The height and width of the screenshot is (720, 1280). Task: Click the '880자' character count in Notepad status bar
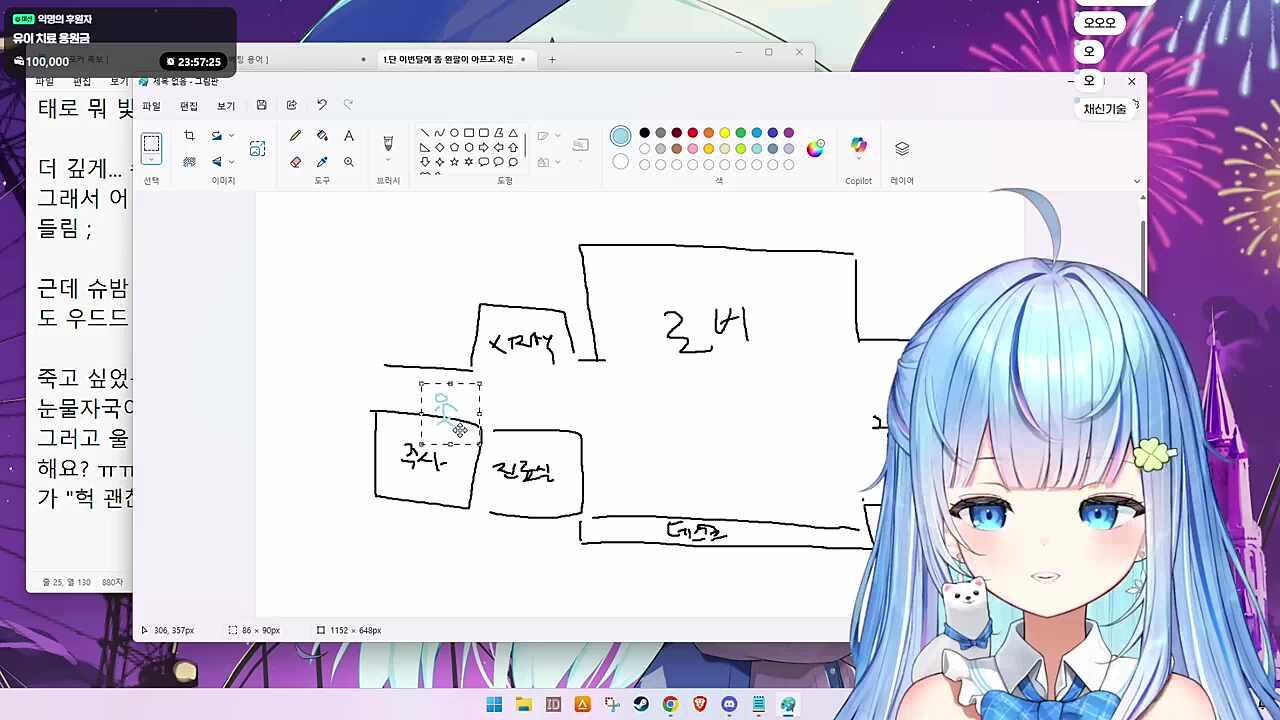pos(112,582)
